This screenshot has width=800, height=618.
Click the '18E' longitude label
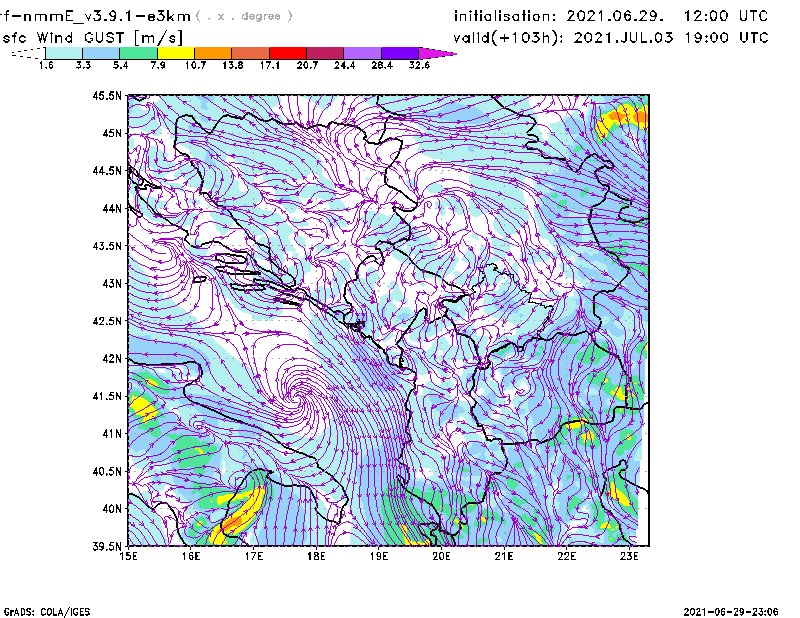click(316, 556)
